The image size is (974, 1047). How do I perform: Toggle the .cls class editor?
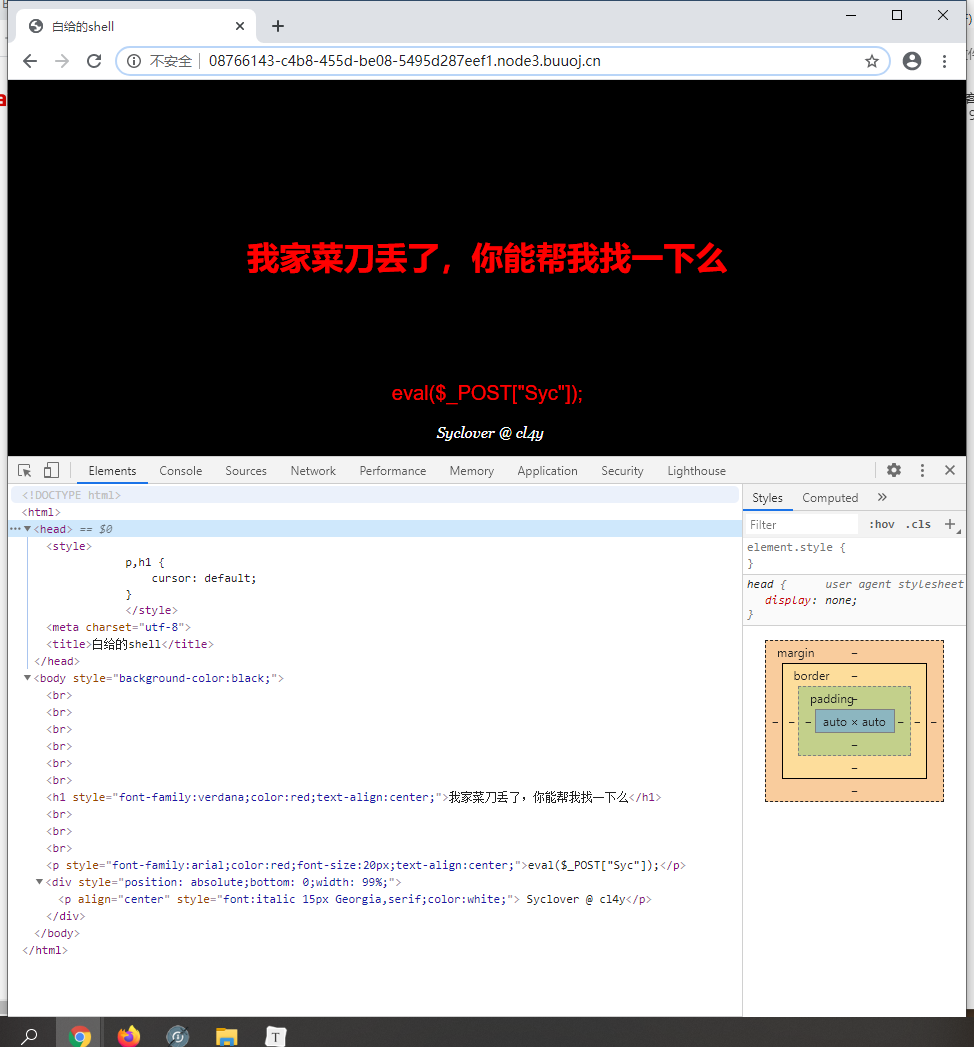click(x=919, y=524)
